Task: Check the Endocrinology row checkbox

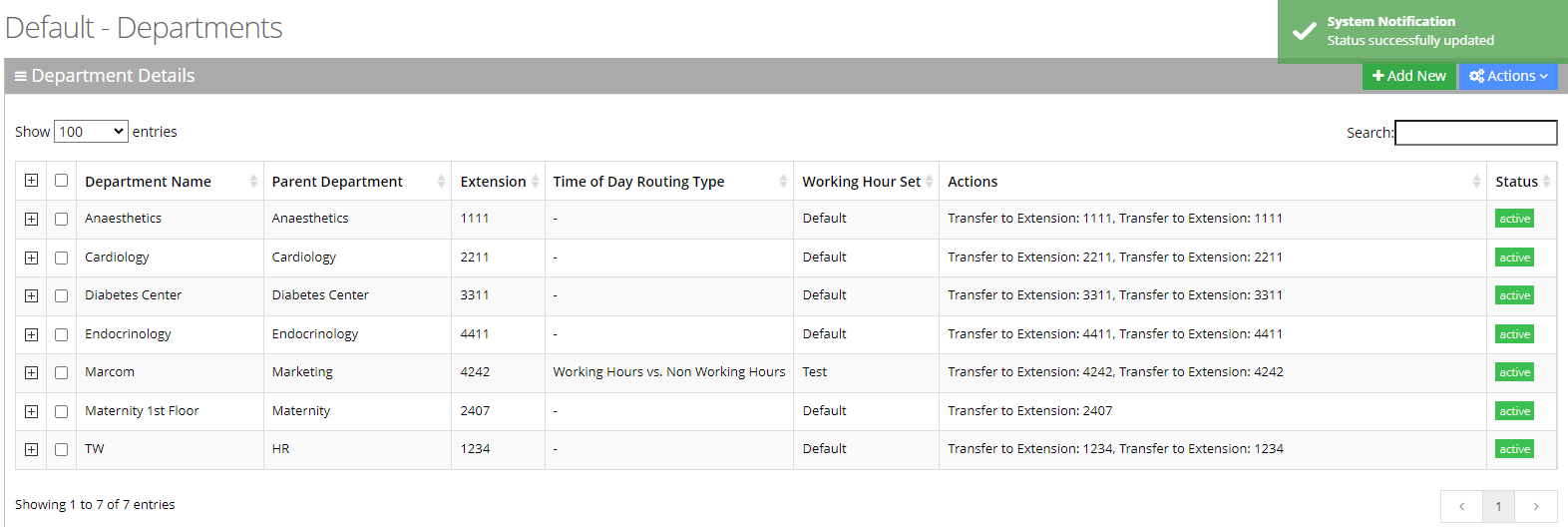Action: pos(62,334)
